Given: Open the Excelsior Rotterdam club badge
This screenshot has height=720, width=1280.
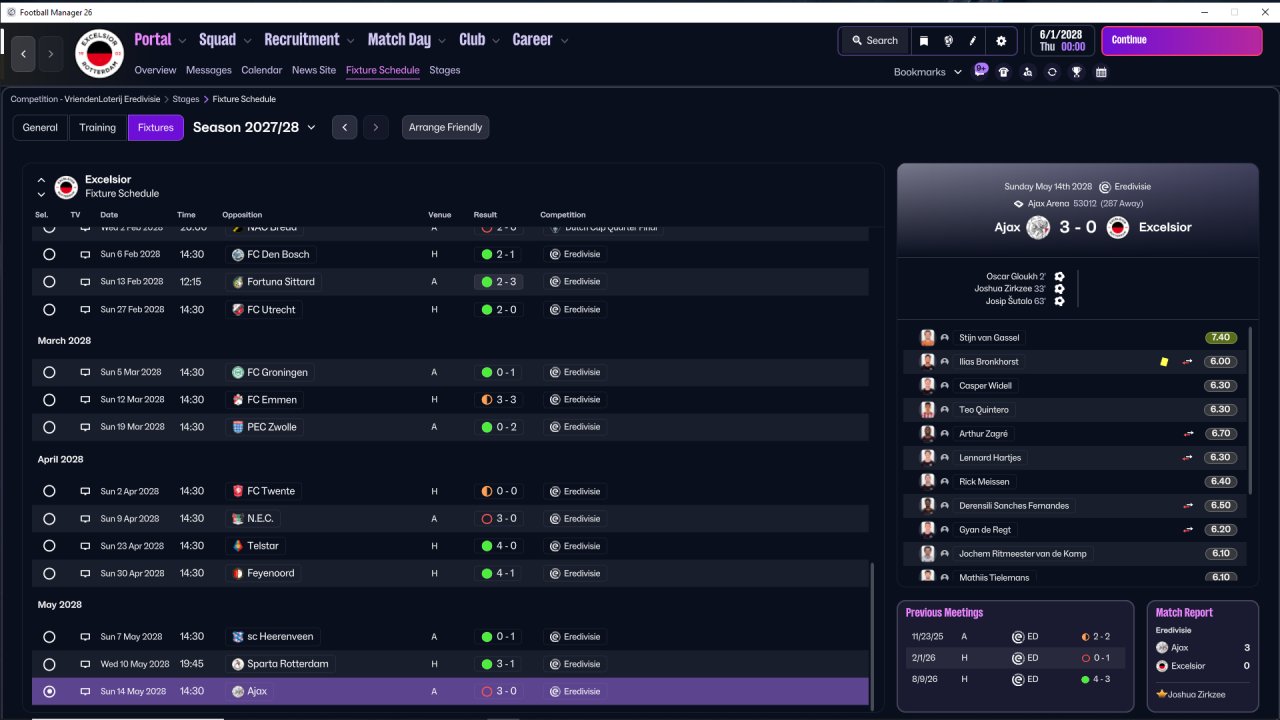Looking at the screenshot, I should pyautogui.click(x=100, y=53).
